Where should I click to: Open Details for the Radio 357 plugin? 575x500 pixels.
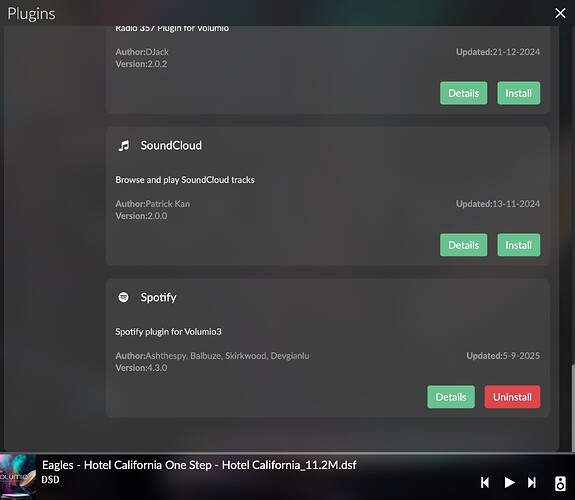tap(464, 93)
